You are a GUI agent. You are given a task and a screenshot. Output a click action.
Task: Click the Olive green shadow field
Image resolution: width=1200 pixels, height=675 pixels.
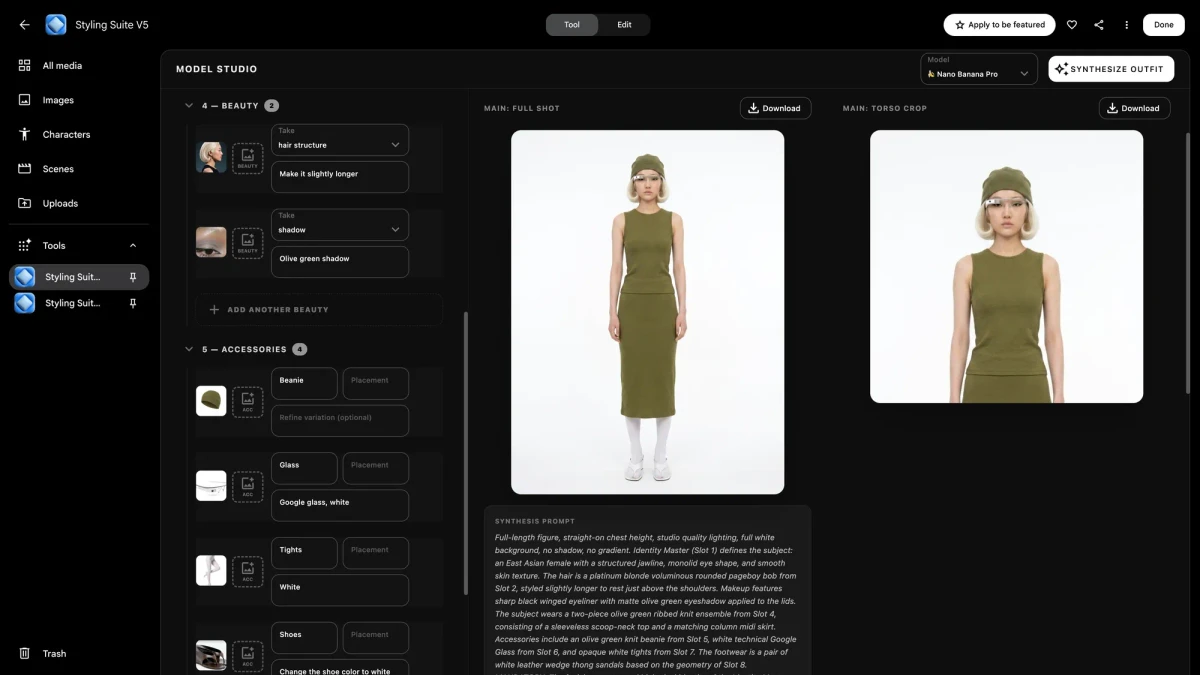[x=340, y=262]
